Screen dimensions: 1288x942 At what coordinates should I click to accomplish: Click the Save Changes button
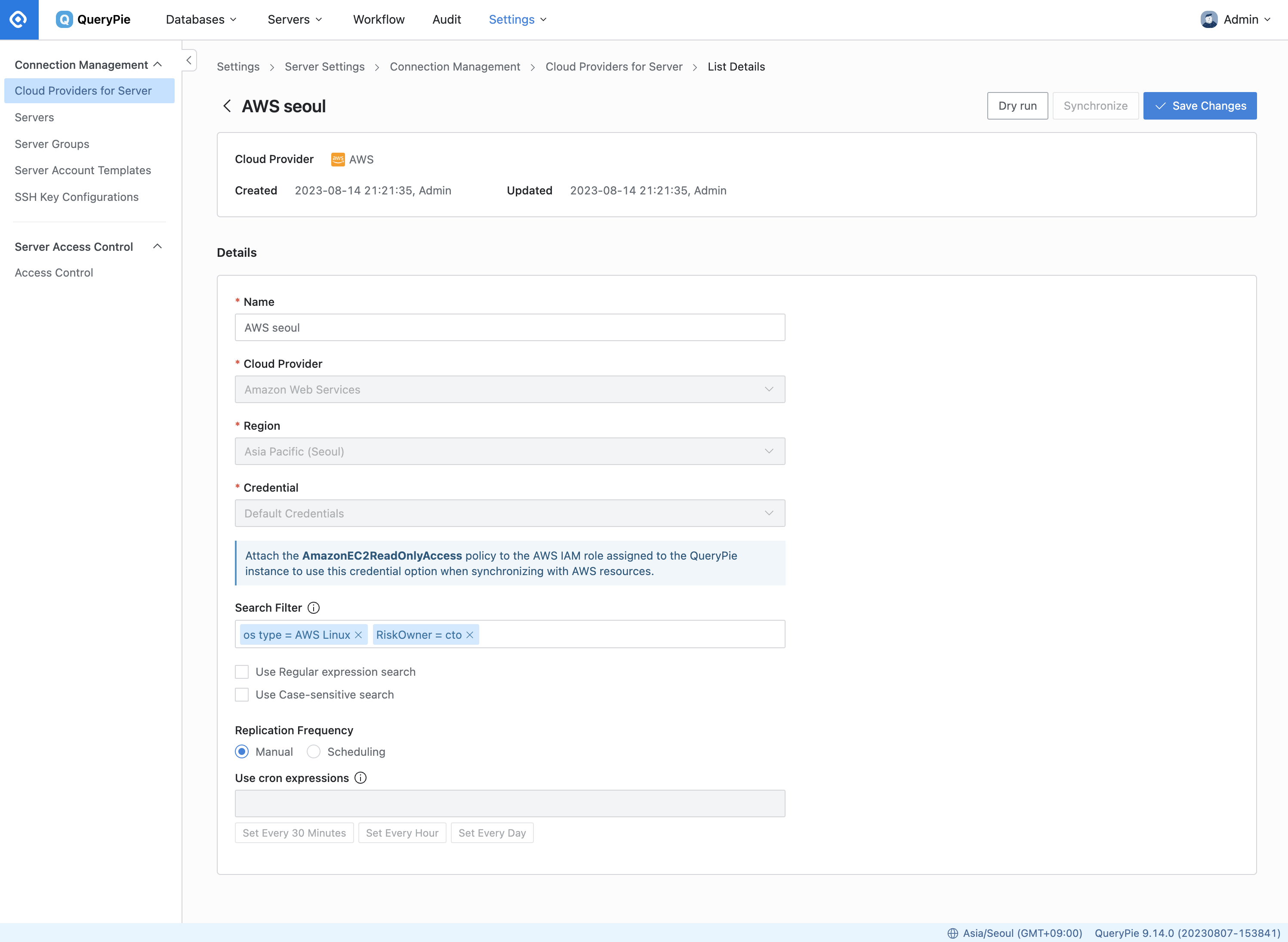pyautogui.click(x=1200, y=106)
